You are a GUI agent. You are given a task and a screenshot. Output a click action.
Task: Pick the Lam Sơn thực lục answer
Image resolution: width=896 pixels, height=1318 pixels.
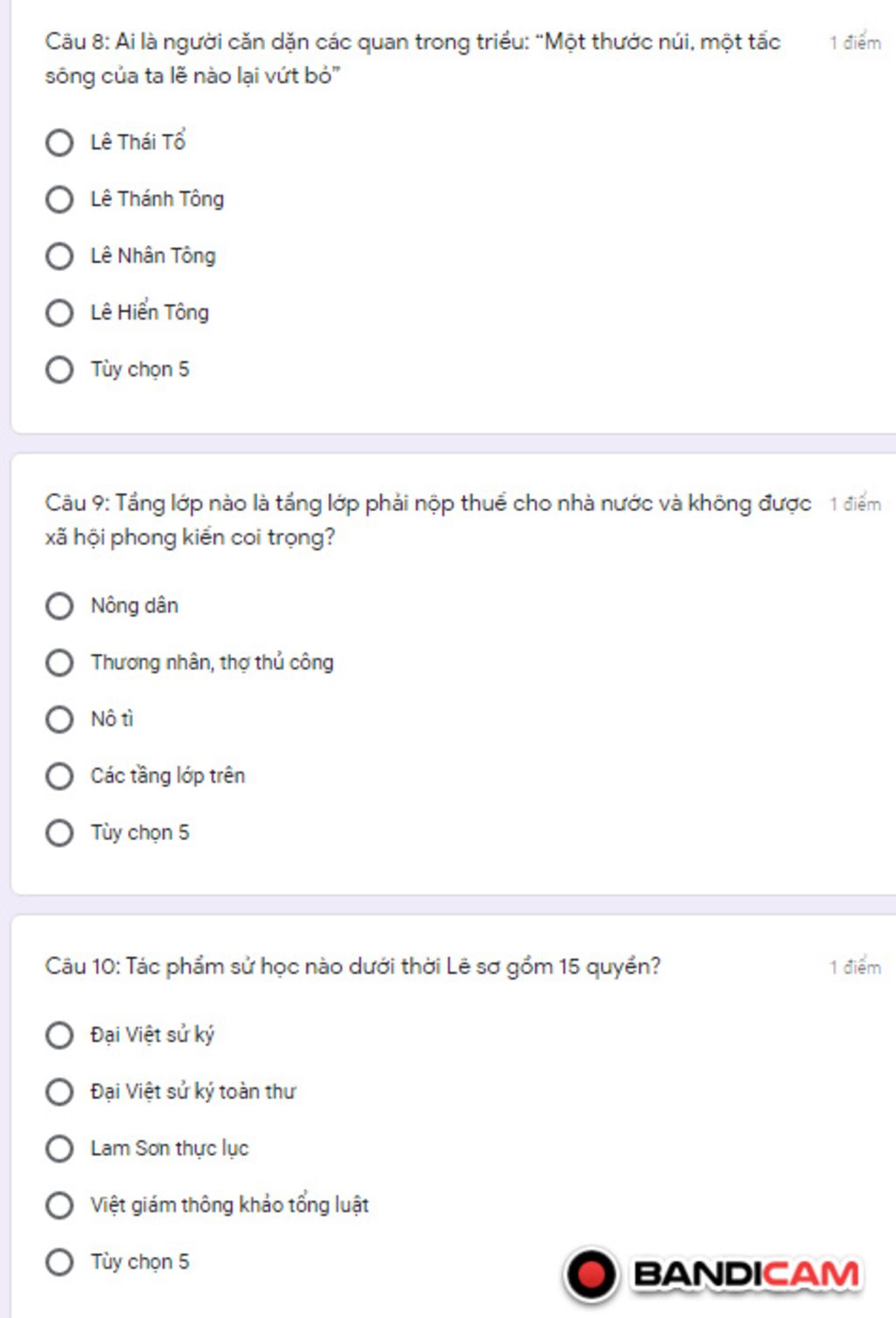point(59,1148)
